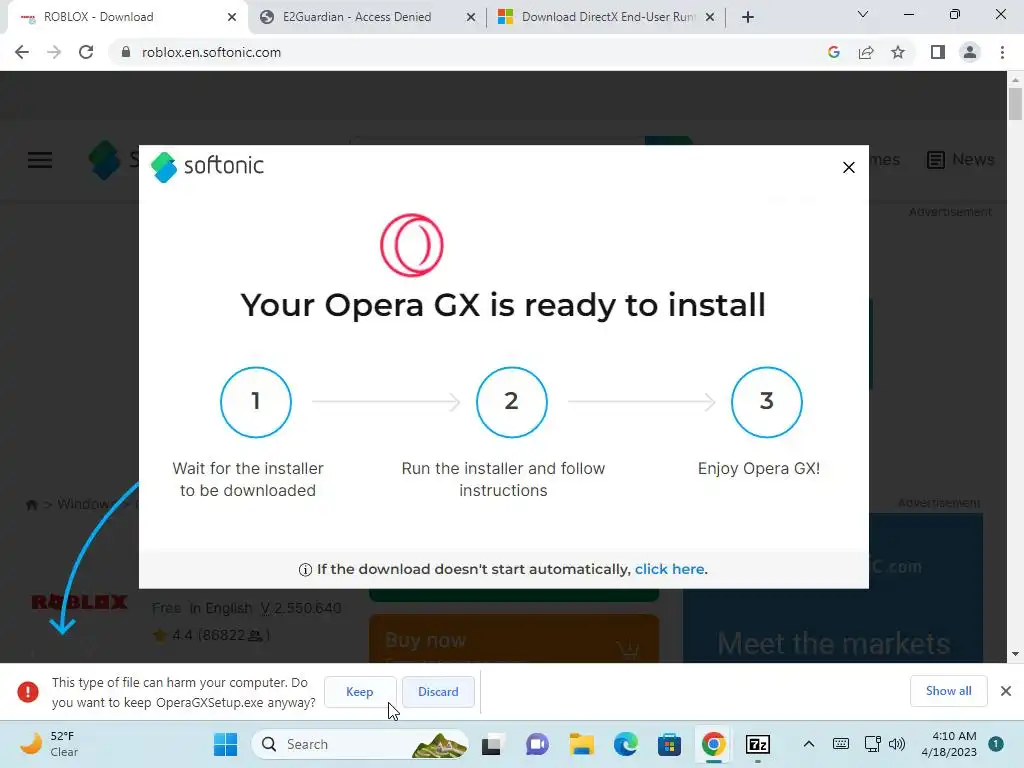
Task: Click the scrollbar down arrow
Action: tap(1015, 654)
